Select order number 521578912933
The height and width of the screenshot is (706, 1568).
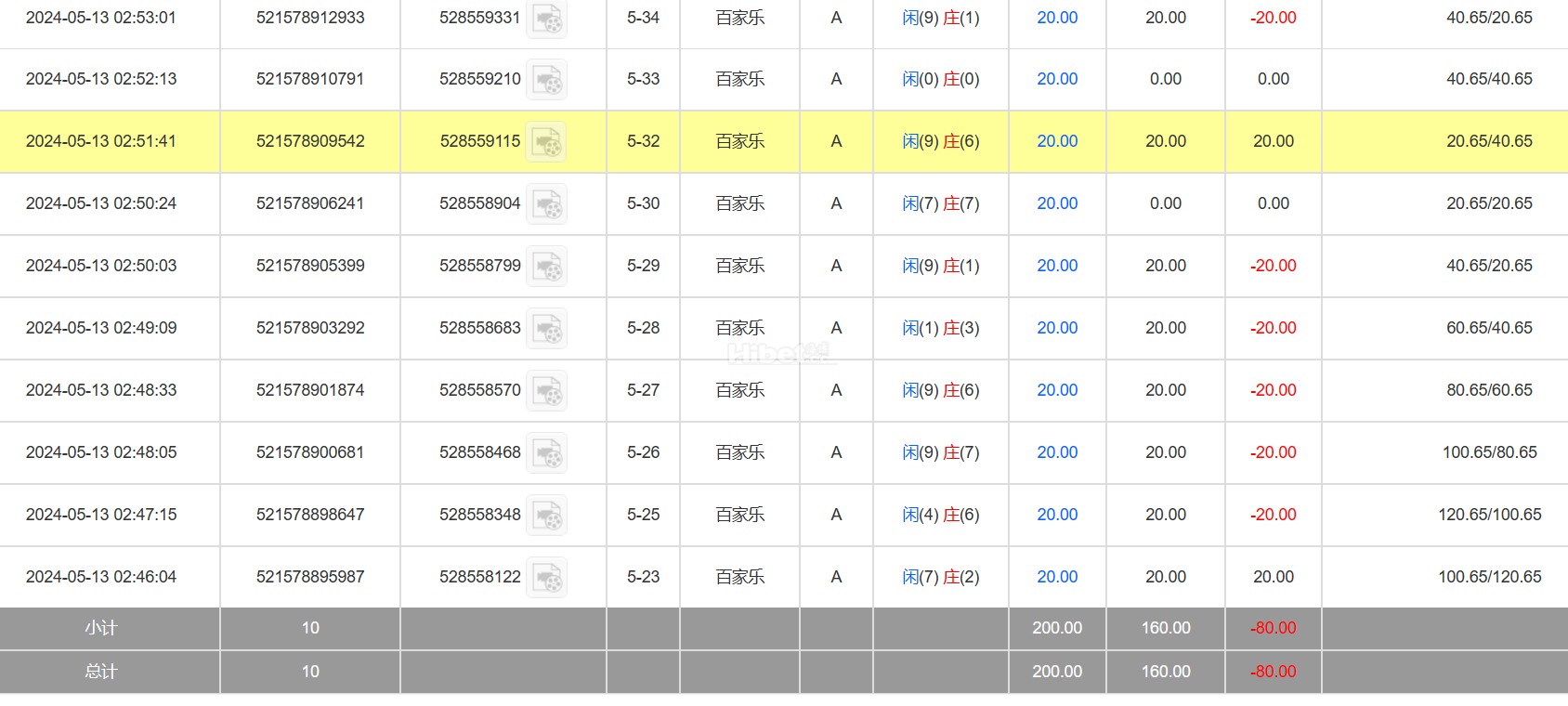[310, 18]
